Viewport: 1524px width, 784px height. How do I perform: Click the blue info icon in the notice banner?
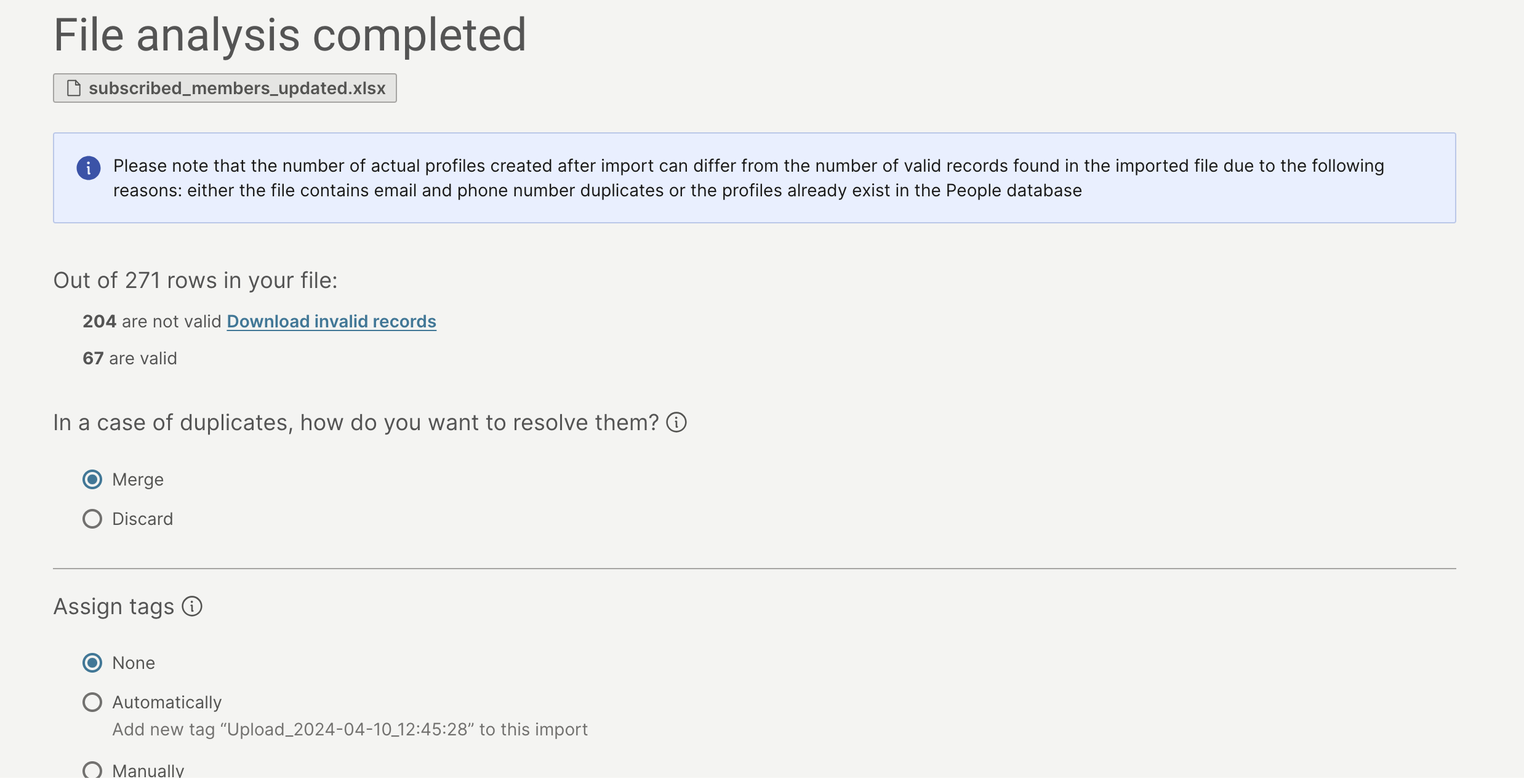89,167
